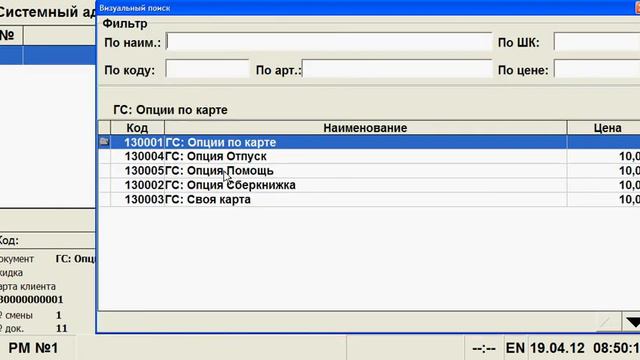Select row 'ГС: Опция Помощь'

(x=369, y=171)
